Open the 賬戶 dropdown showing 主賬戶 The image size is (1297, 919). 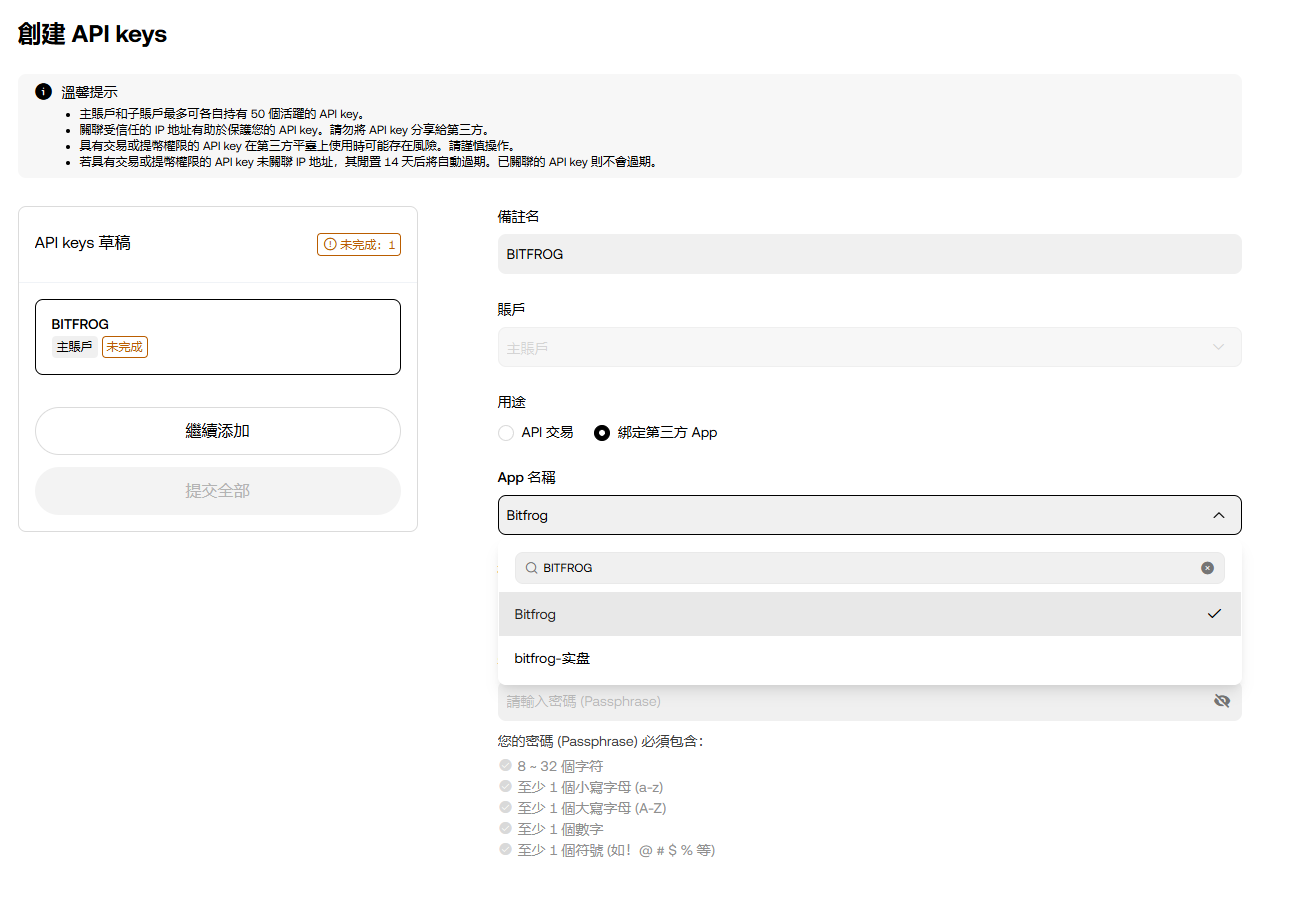click(870, 347)
